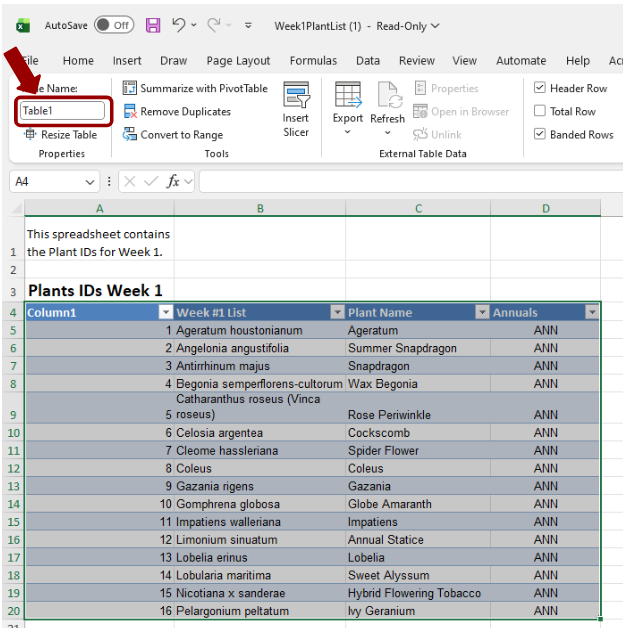Viewport: 623px width, 628px height.
Task: Click the cell 'Gomphrena globosa'
Action: pos(260,504)
